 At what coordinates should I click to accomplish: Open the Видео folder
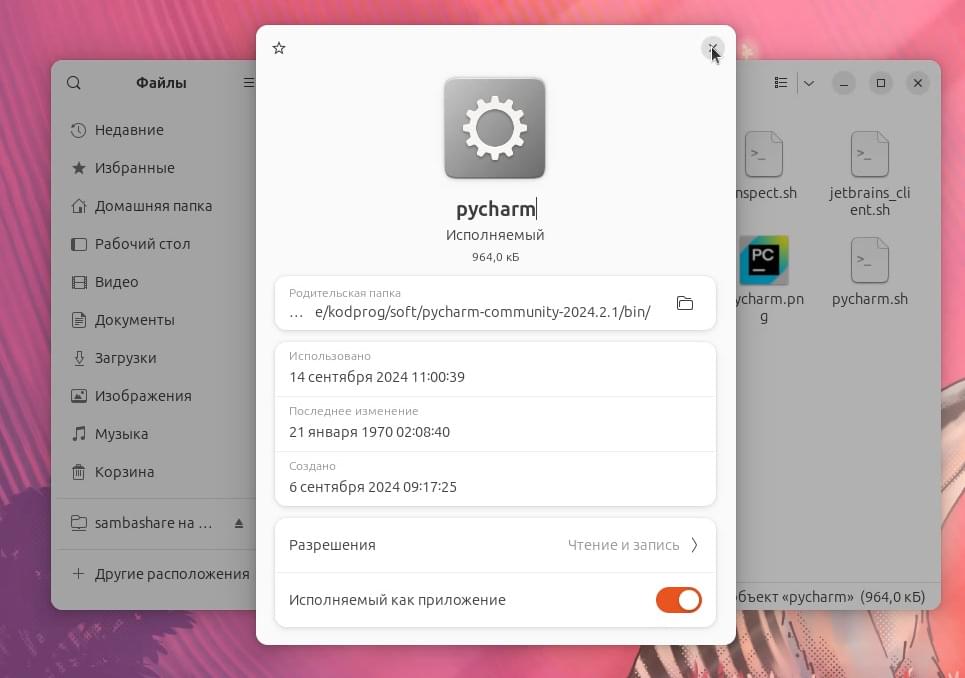tap(116, 282)
